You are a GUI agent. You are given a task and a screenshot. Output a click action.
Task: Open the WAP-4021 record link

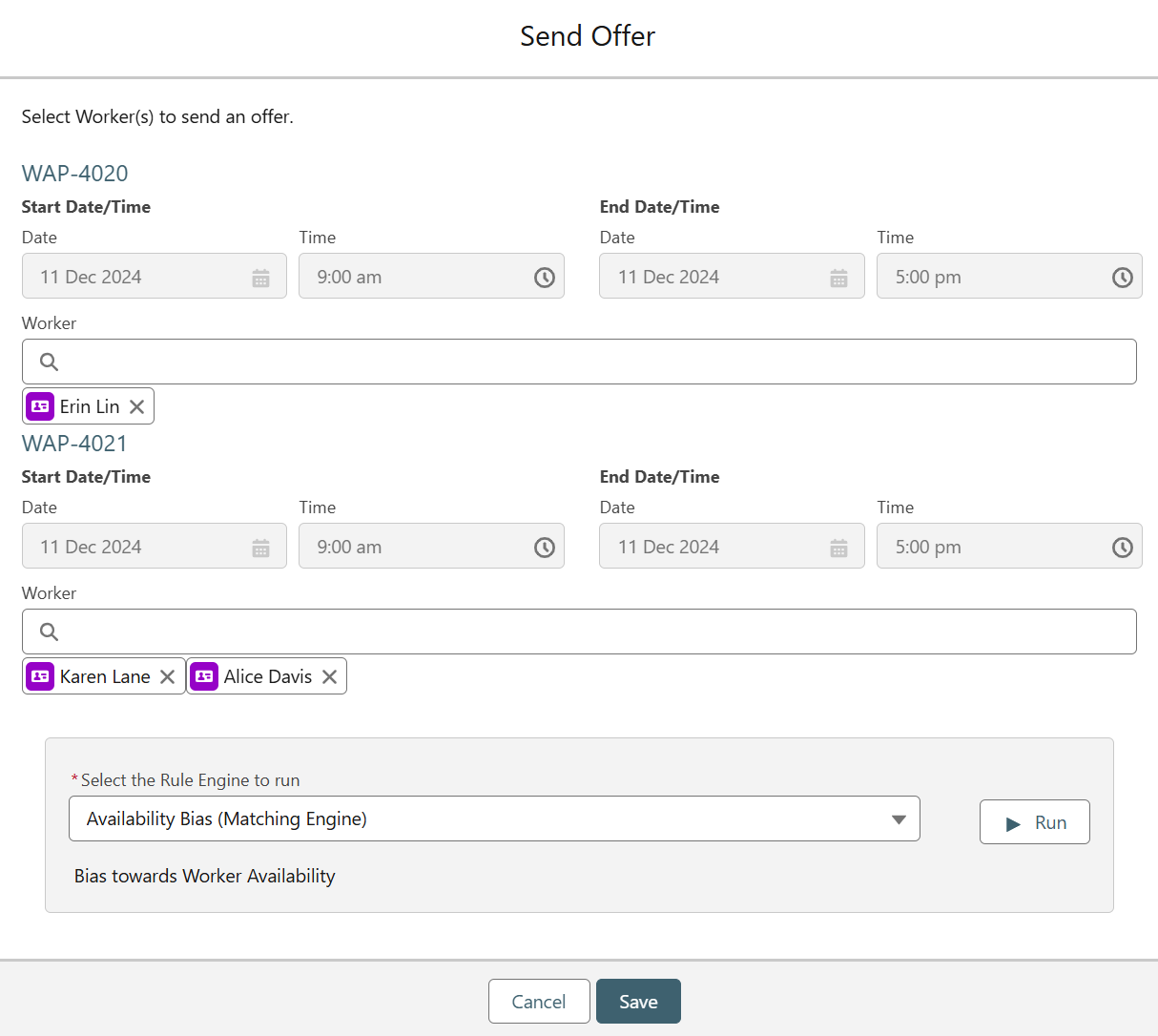(74, 444)
